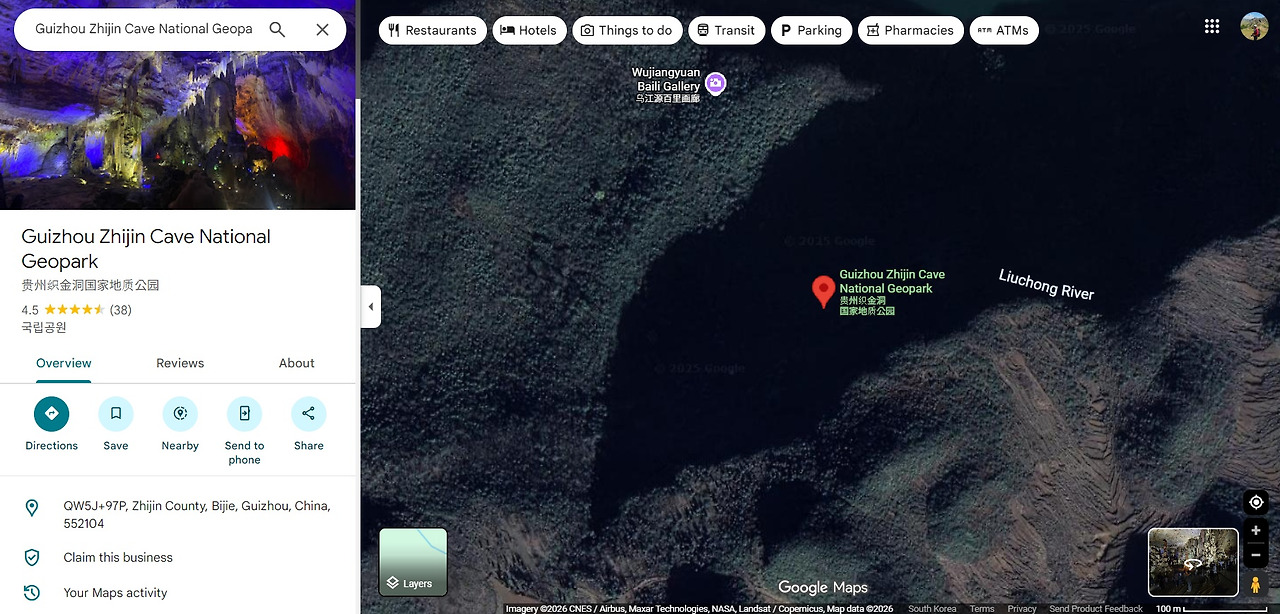Viewport: 1280px width, 614px height.
Task: Click the South Korea region link
Action: pos(932,608)
